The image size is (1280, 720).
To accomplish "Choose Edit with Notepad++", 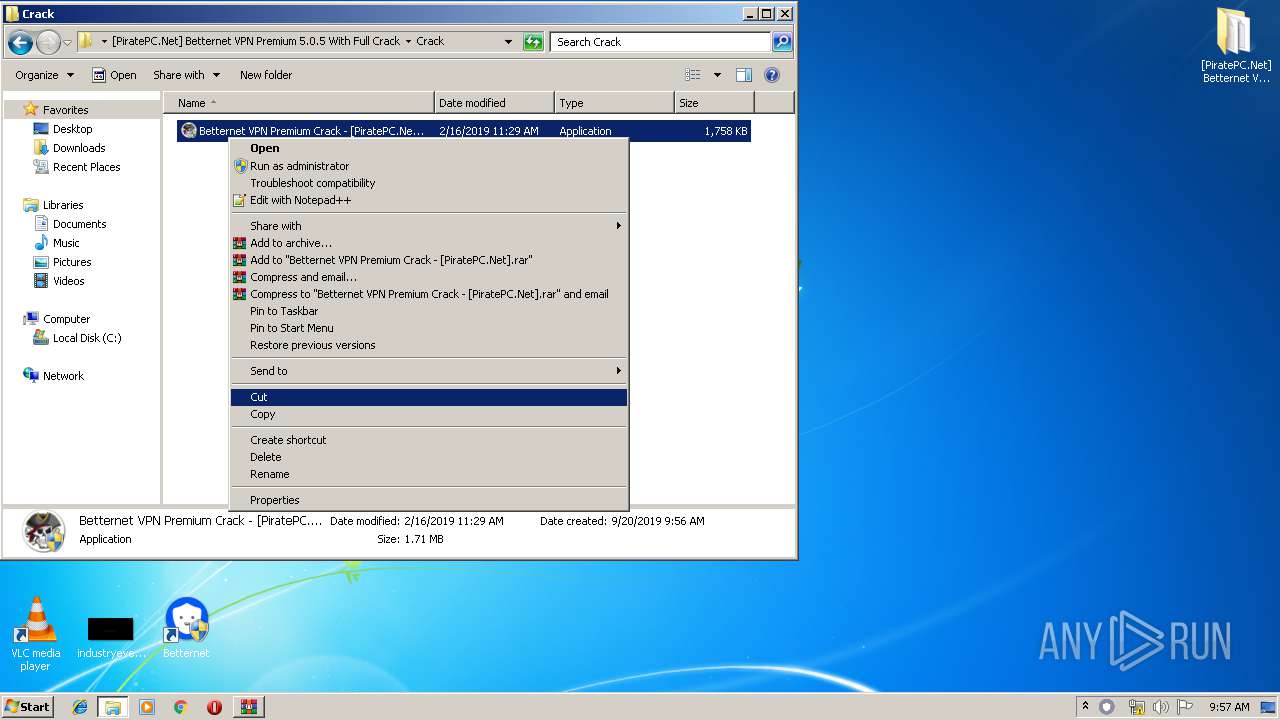I will (x=429, y=200).
